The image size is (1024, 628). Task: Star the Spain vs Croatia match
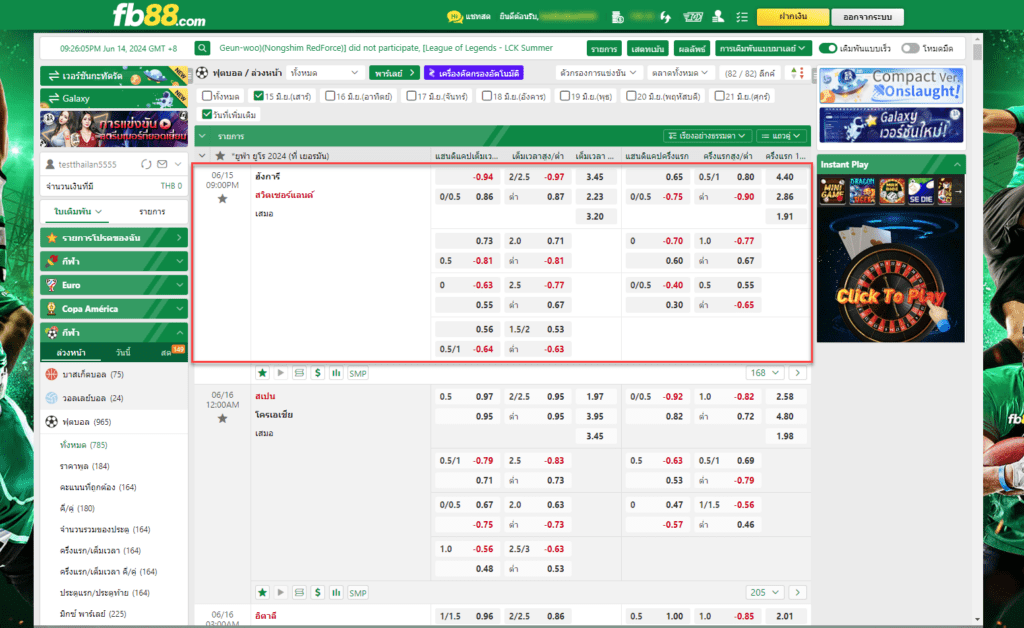click(x=222, y=418)
